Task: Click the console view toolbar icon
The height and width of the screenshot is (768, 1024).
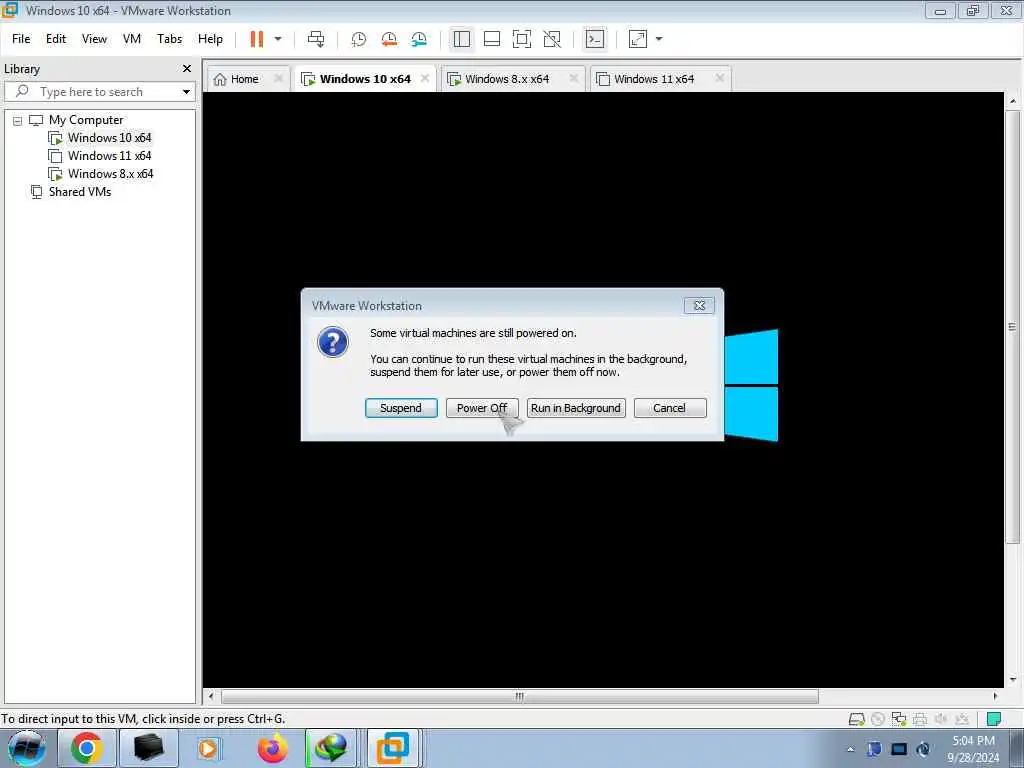Action: [x=594, y=39]
